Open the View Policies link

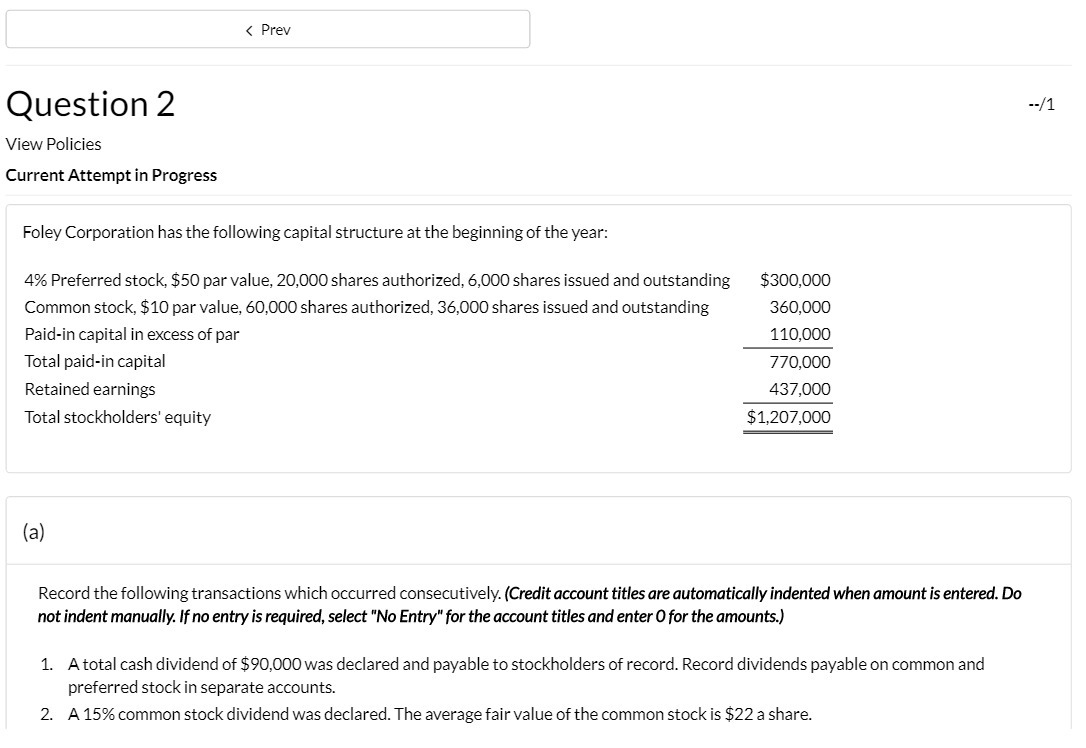(x=53, y=144)
